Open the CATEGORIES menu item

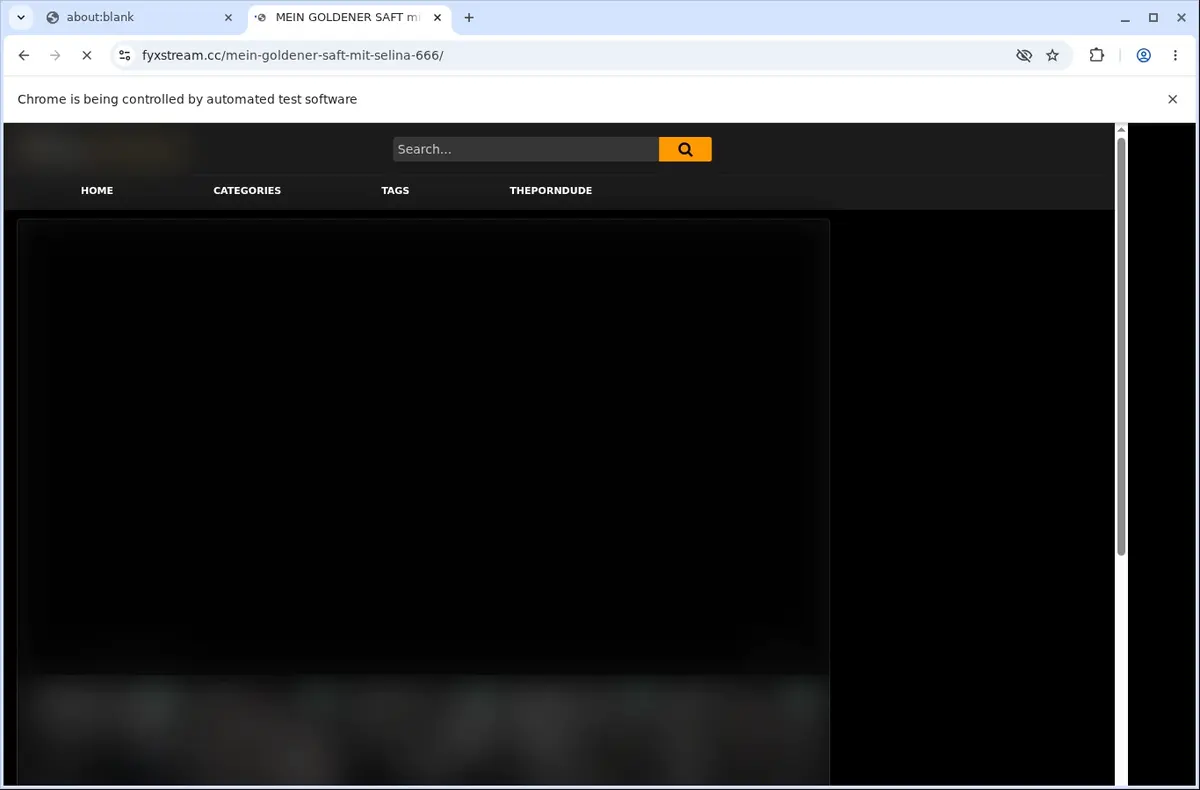(247, 190)
